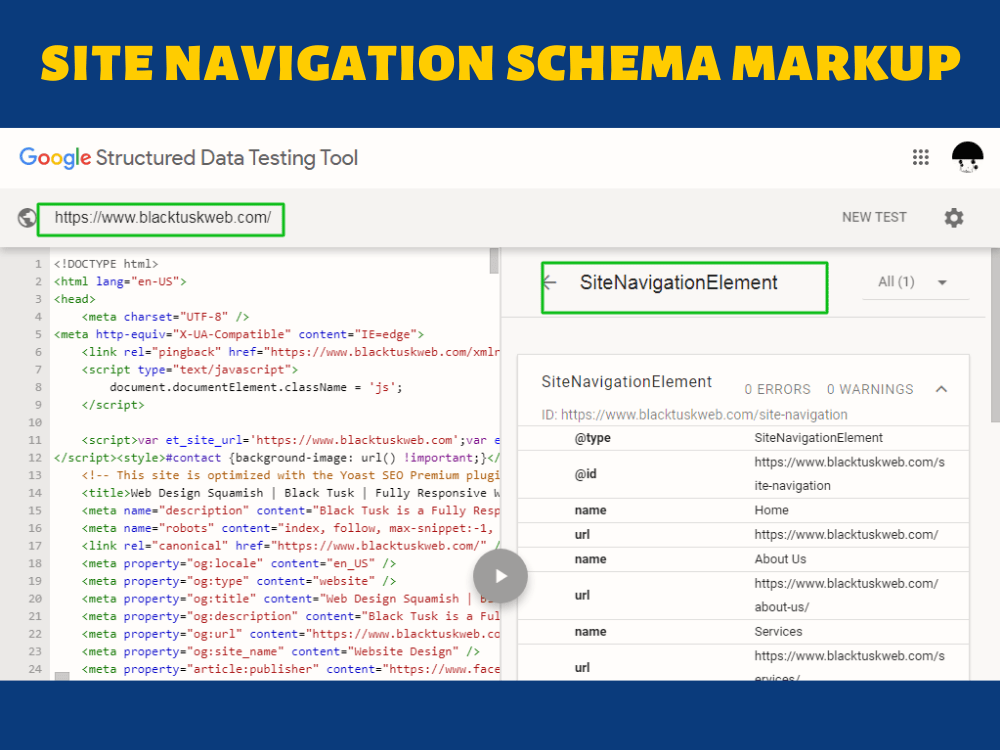Click the article:publisher meta line
The image size is (1000, 750).
(290, 669)
